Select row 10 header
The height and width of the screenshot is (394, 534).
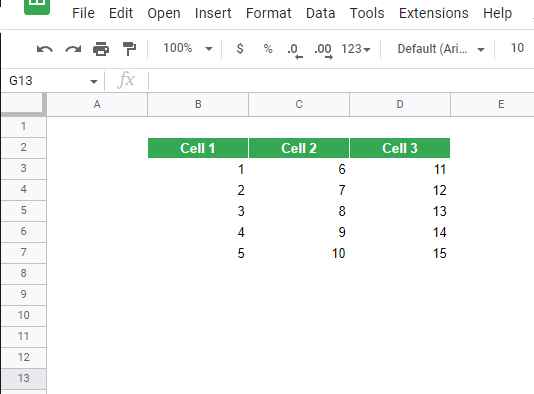pyautogui.click(x=23, y=316)
